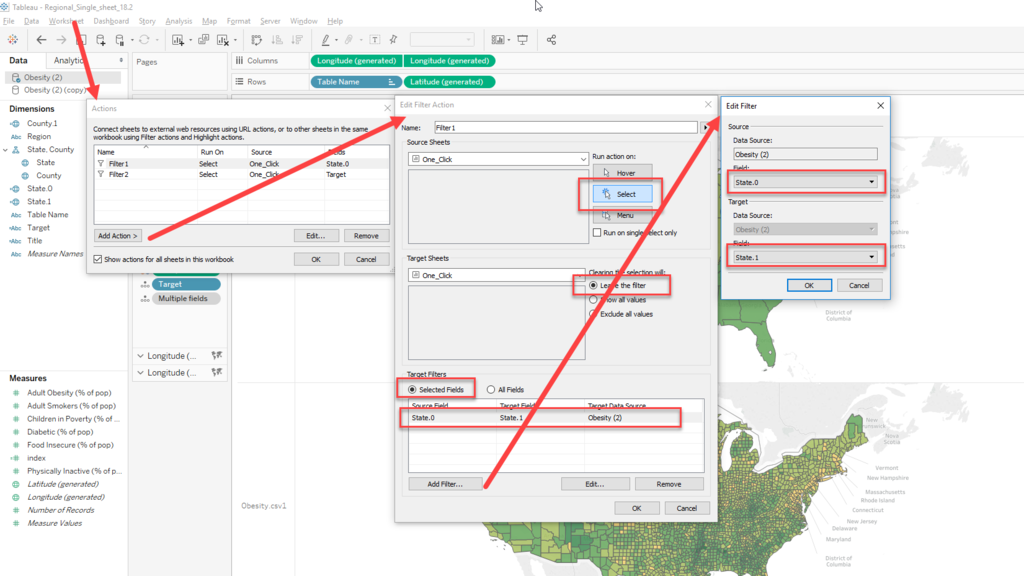Screen dimensions: 1024x576
Task: Click Remove in the Actions dialog
Action: pyautogui.click(x=366, y=236)
